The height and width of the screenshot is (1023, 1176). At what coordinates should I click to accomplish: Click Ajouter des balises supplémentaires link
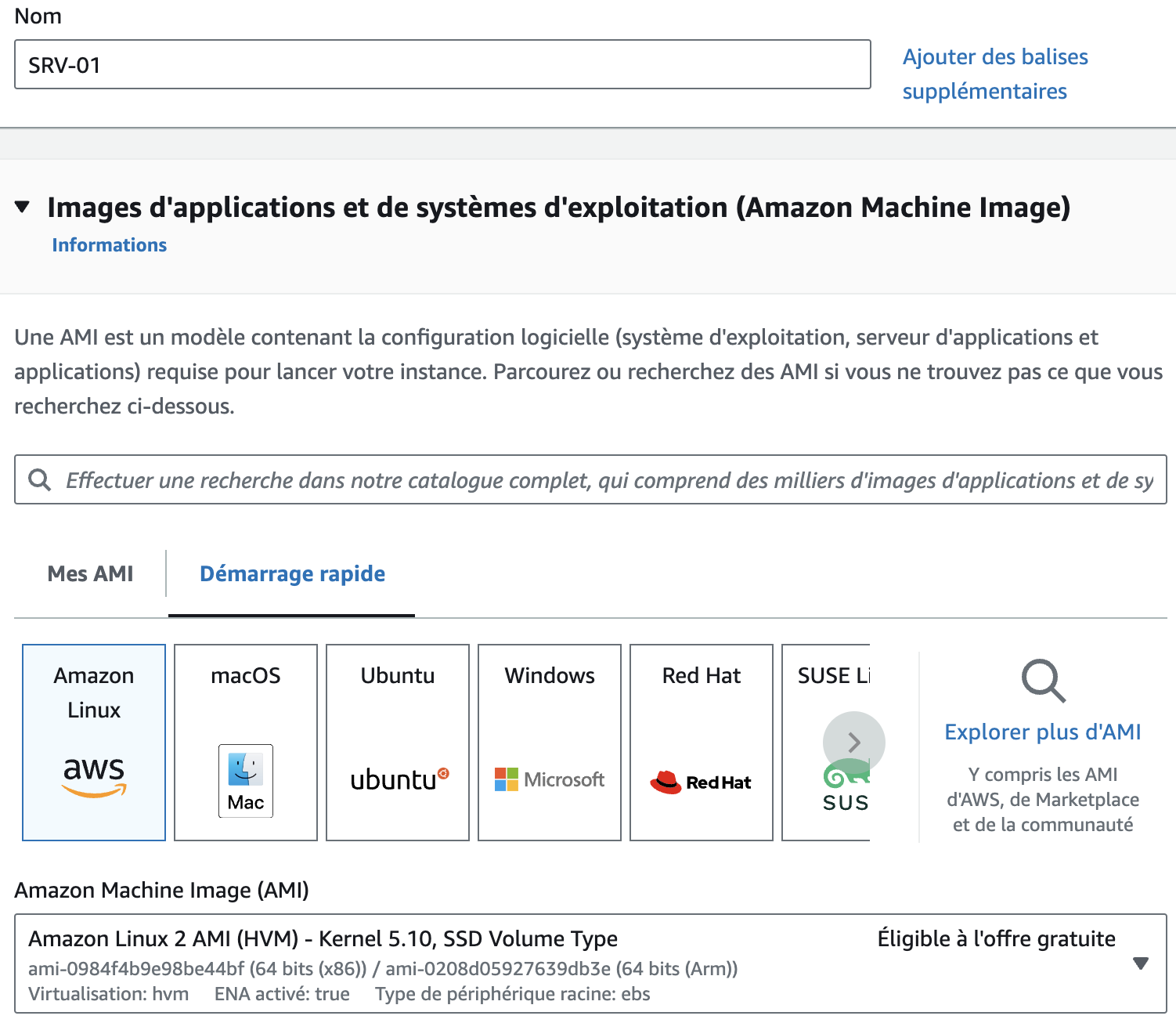click(x=994, y=74)
